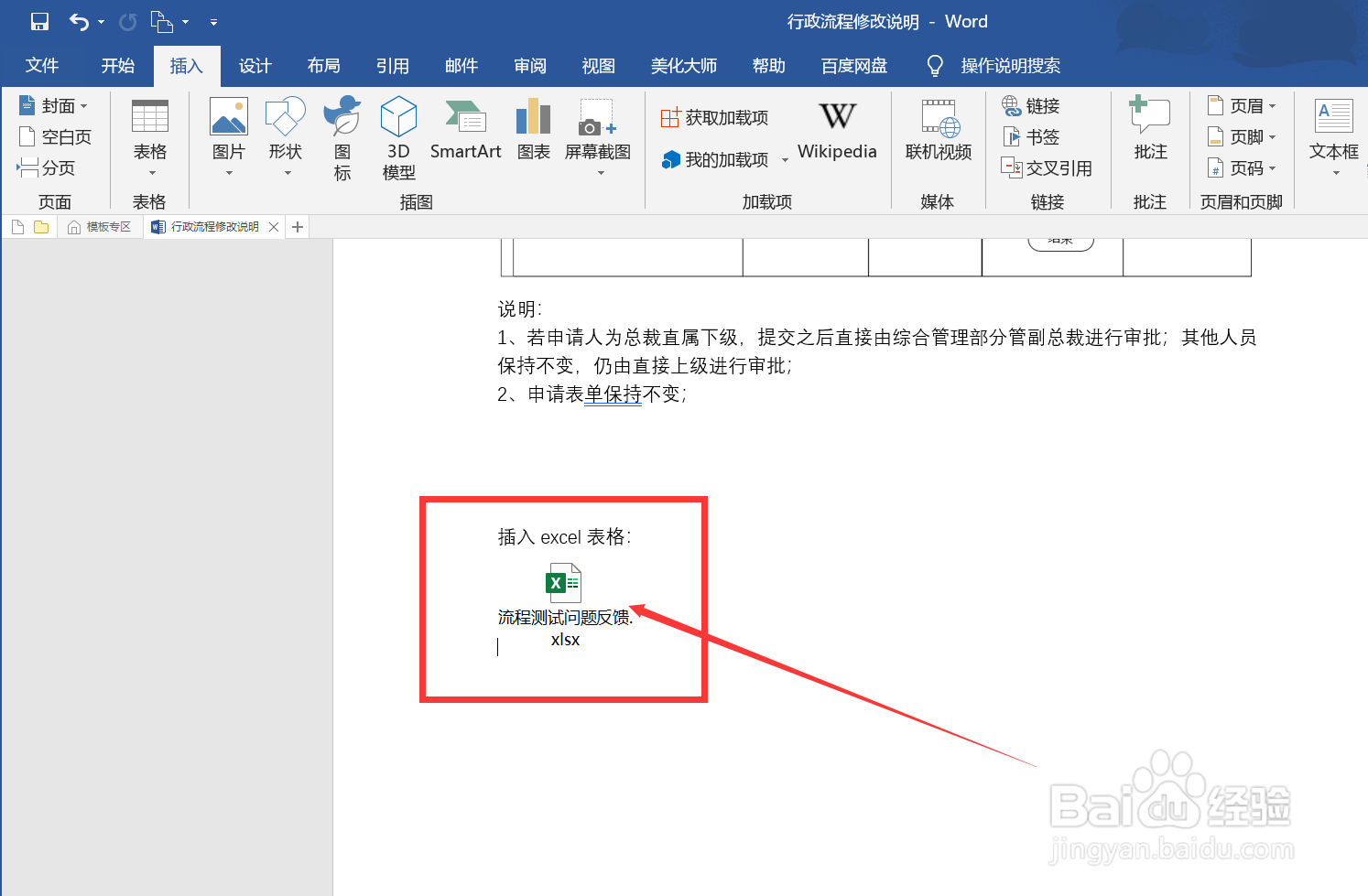Open the 页眉 header dropdown
The height and width of the screenshot is (896, 1368).
point(1242,106)
